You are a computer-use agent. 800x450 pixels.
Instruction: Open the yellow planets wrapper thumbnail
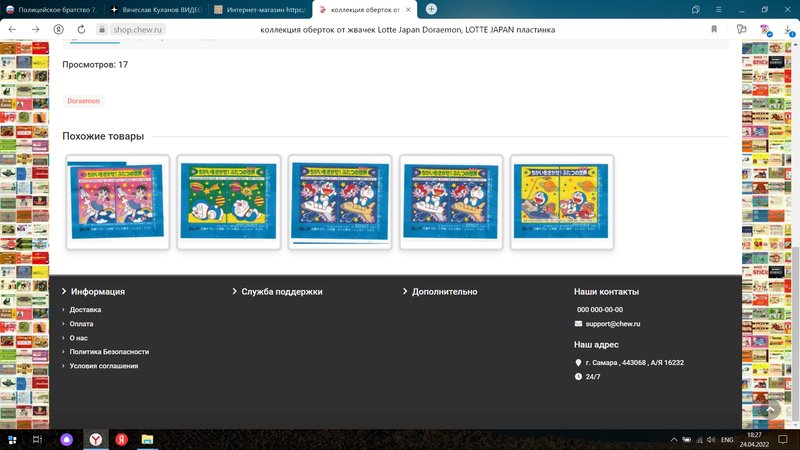pos(562,202)
